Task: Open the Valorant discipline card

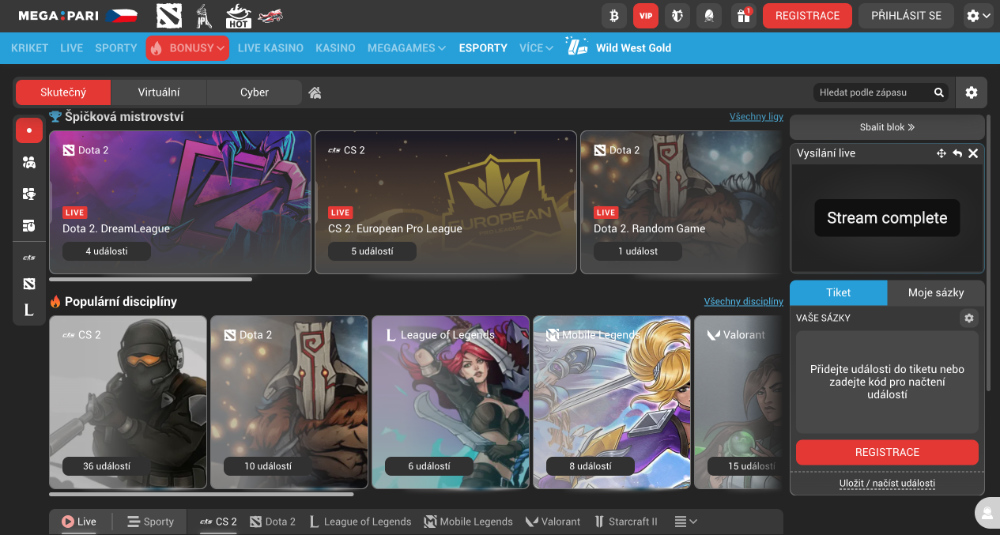Action: (739, 402)
